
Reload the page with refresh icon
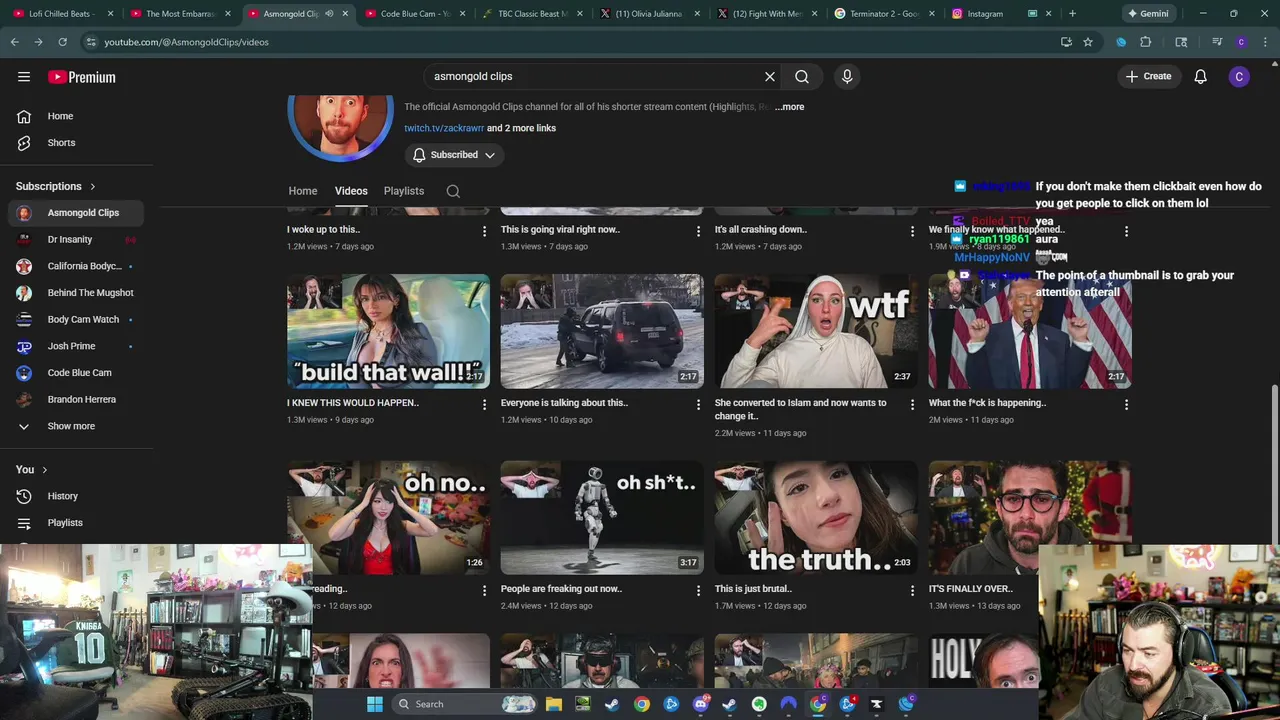(x=62, y=42)
